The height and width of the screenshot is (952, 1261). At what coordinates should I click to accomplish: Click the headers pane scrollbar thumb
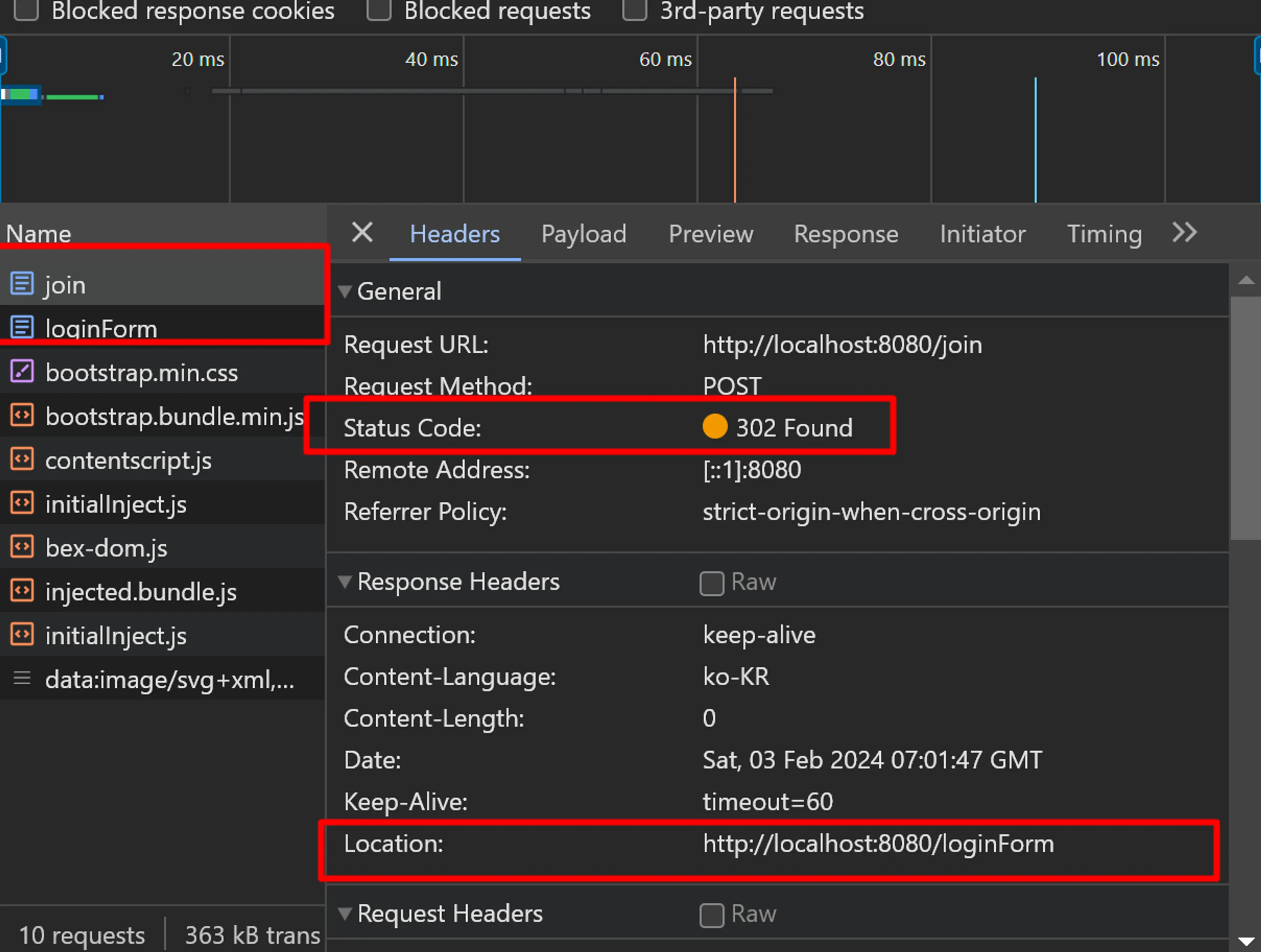tap(1246, 418)
